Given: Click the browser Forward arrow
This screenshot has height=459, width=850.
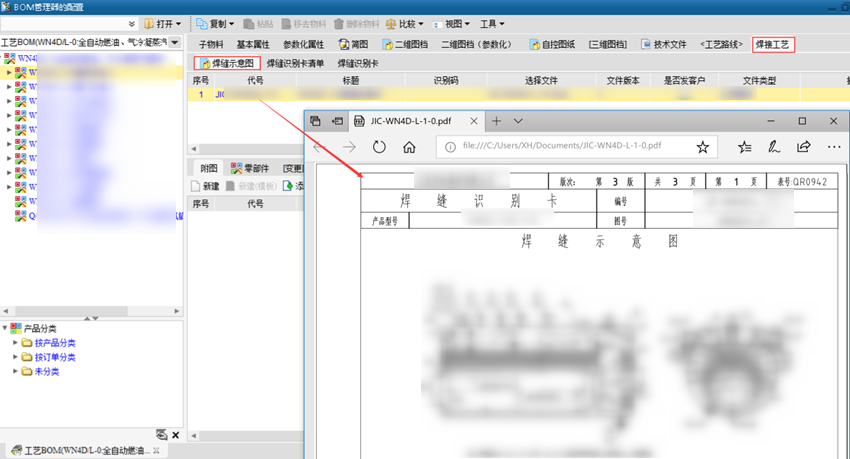Looking at the screenshot, I should [x=349, y=147].
